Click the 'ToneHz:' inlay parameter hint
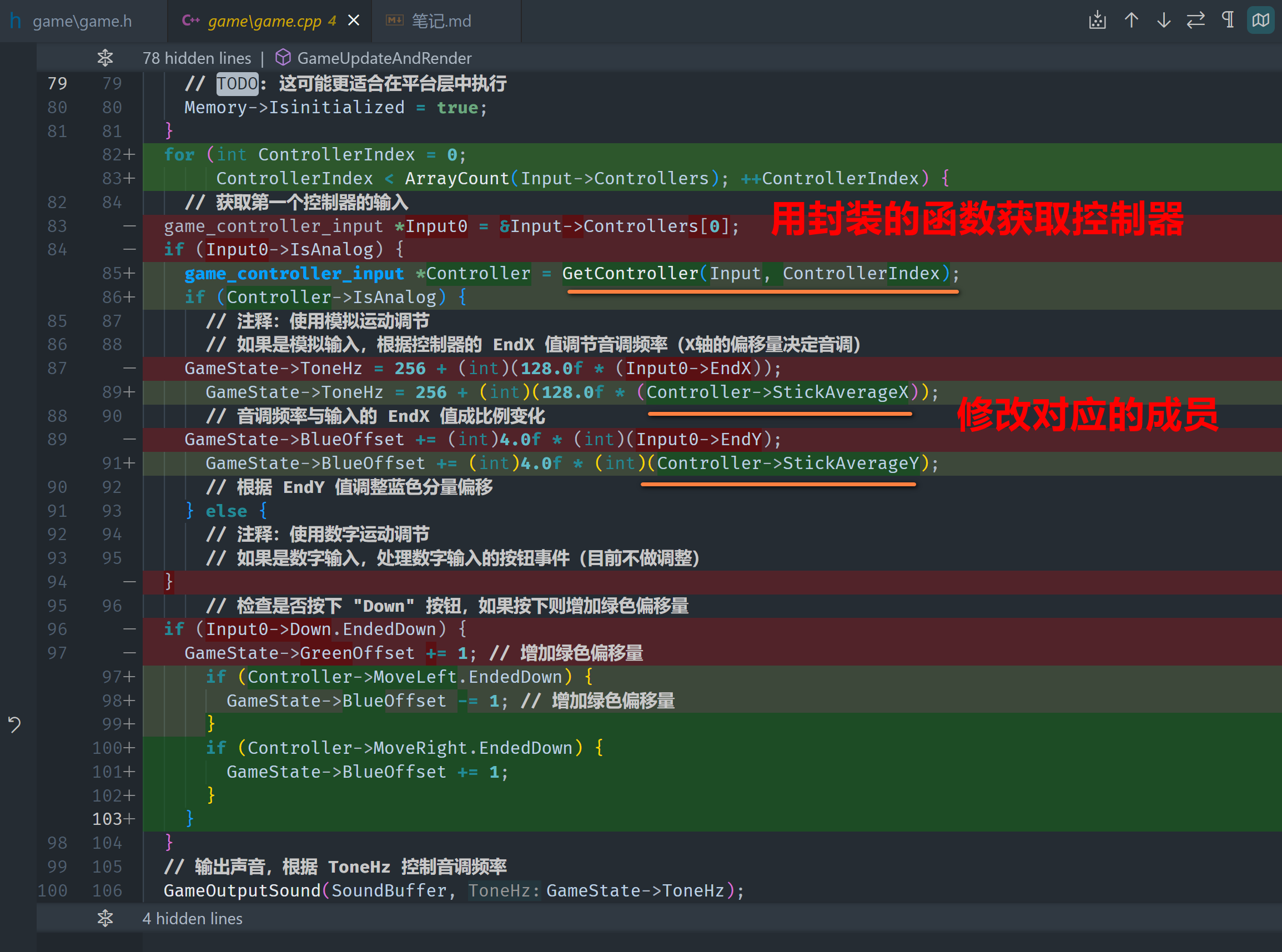Viewport: 1282px width, 952px height. click(504, 891)
